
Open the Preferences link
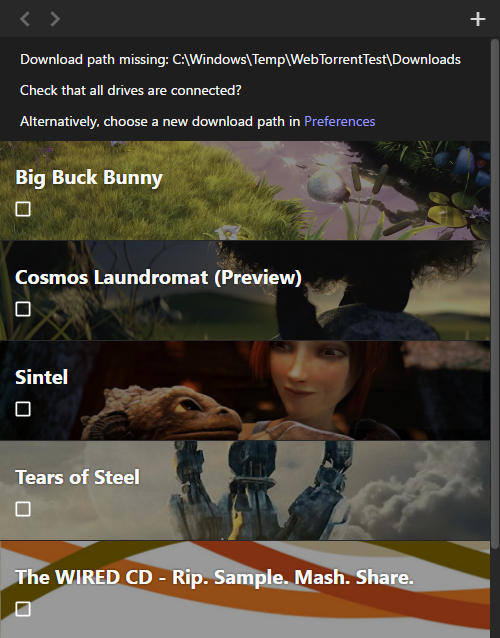pos(340,121)
